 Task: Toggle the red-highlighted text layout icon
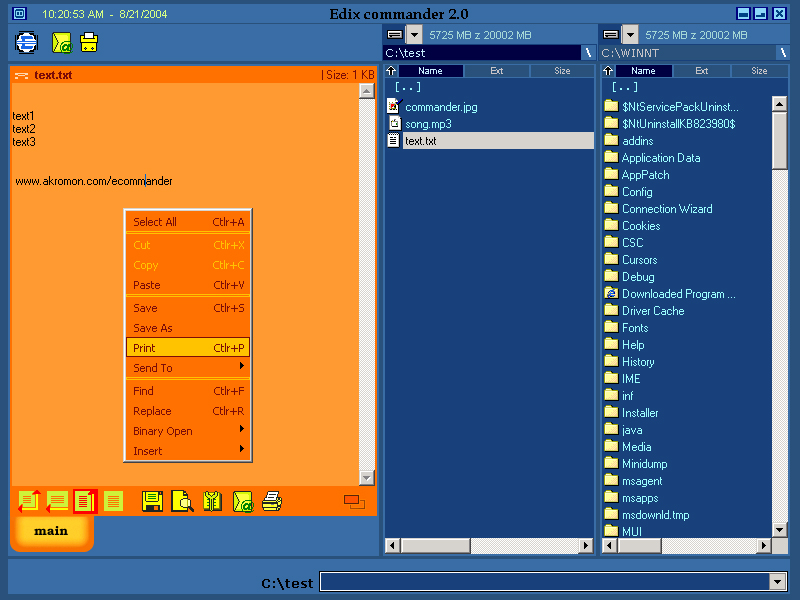coord(85,502)
